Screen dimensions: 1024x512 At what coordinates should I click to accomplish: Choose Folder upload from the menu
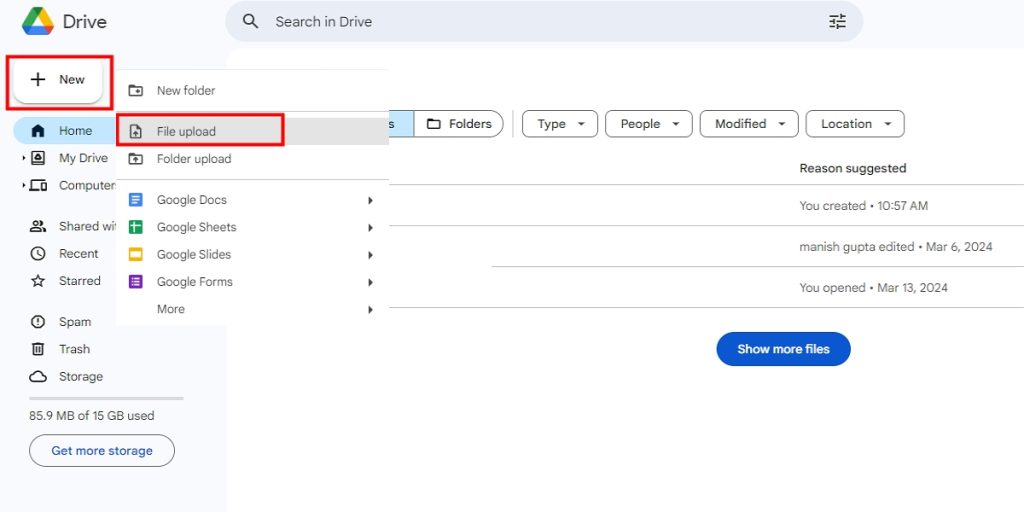point(252,159)
